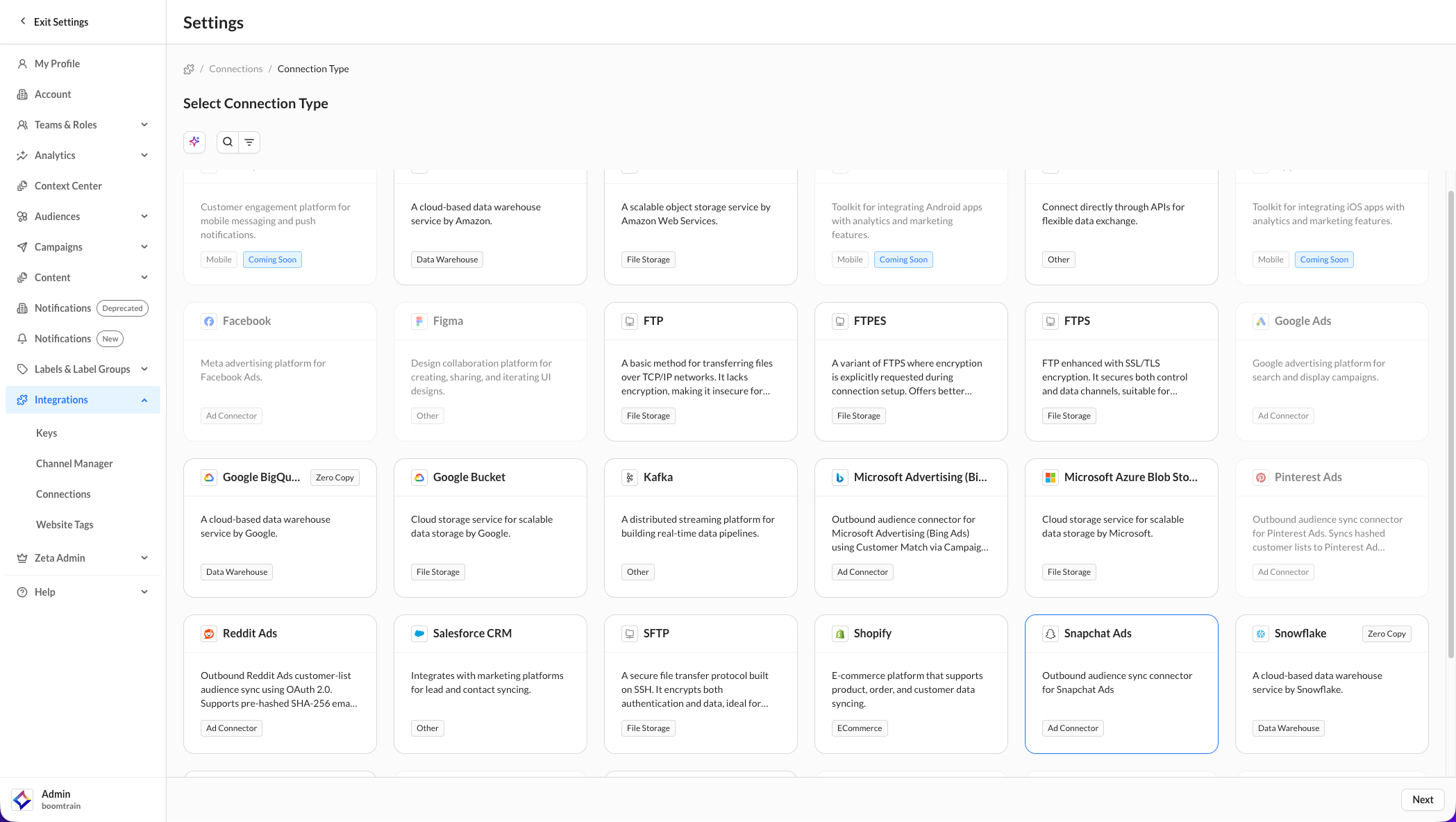The image size is (1456, 822).
Task: Open Website Tags under Integrations
Action: point(65,524)
